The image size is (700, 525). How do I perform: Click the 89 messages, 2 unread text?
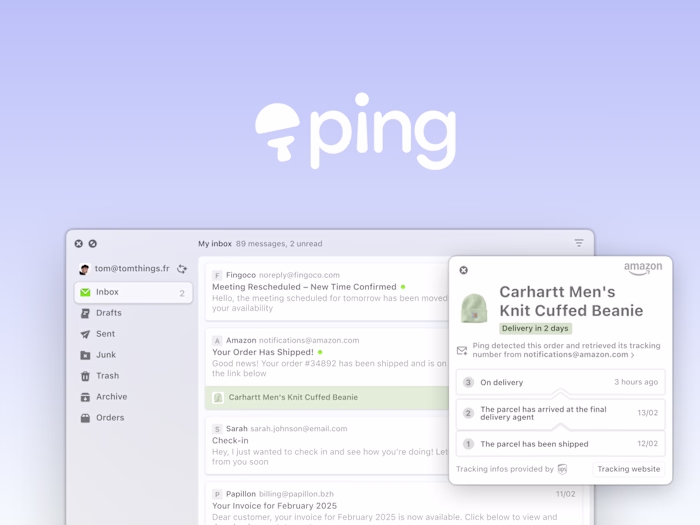coord(279,244)
